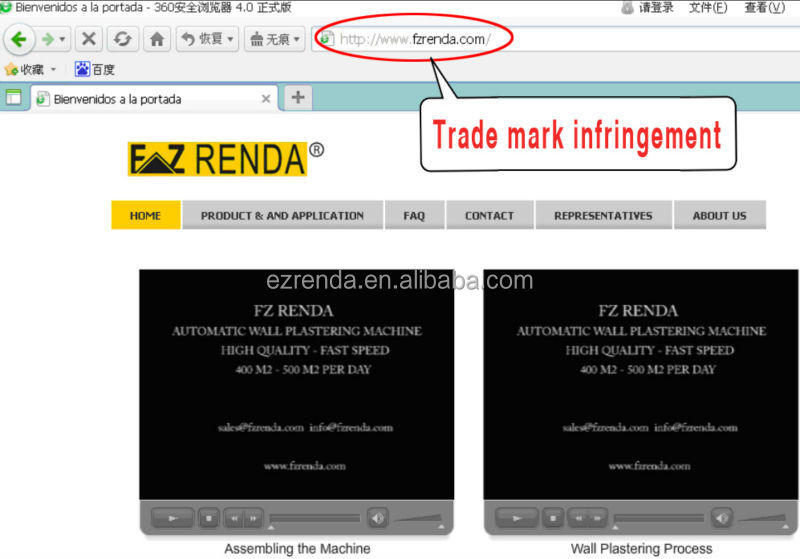
Task: Click the 无痕 incognito button
Action: pyautogui.click(x=270, y=39)
